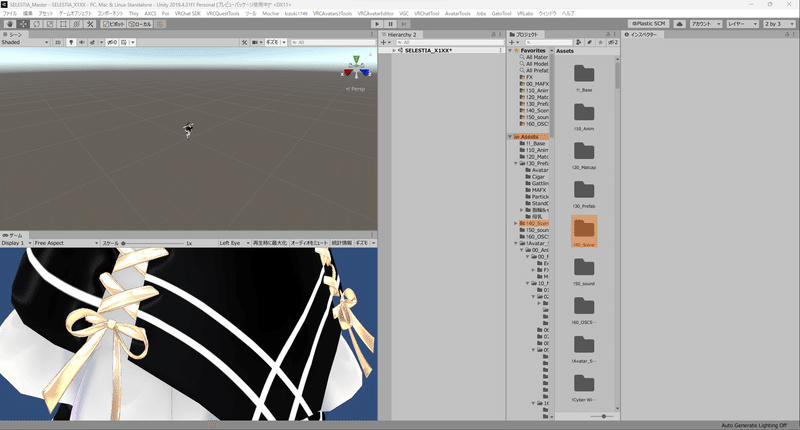
Task: Open Project search by type icon
Action: (x=579, y=42)
